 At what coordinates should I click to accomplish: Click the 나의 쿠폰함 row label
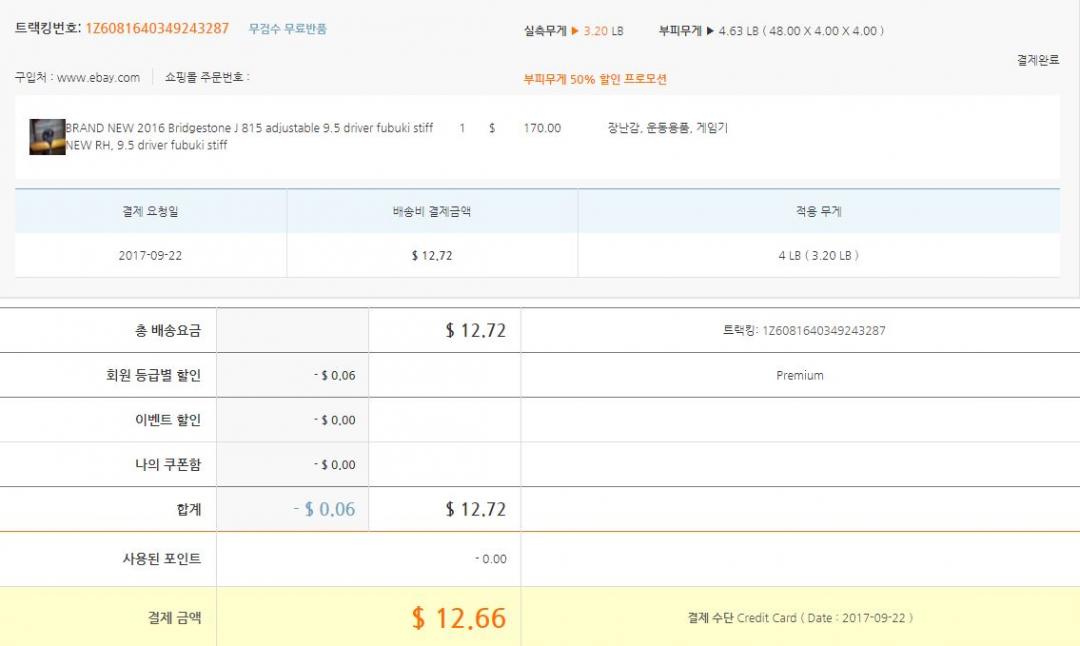168,465
